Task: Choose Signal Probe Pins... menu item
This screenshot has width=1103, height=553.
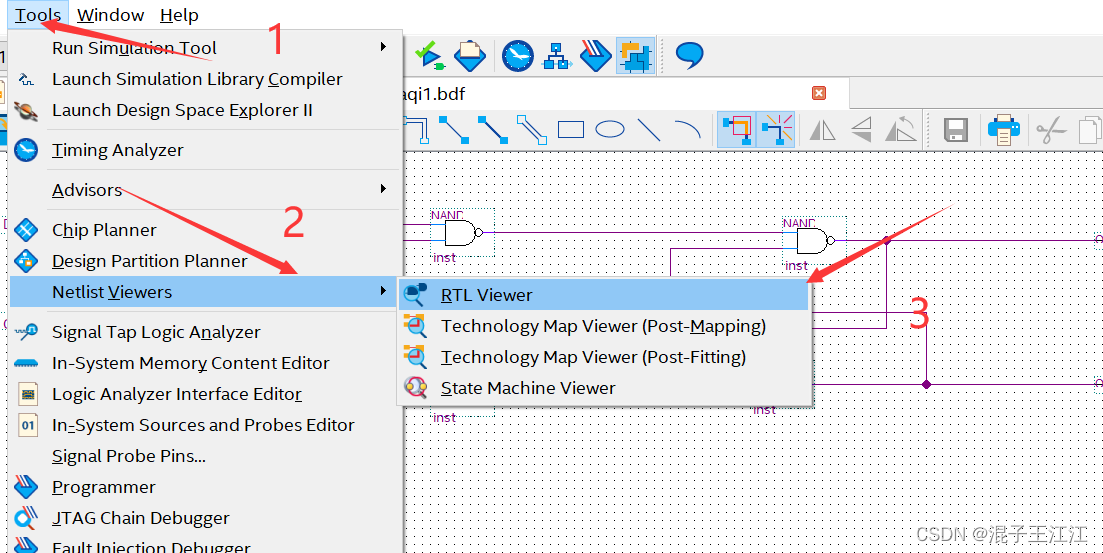Action: 205,456
